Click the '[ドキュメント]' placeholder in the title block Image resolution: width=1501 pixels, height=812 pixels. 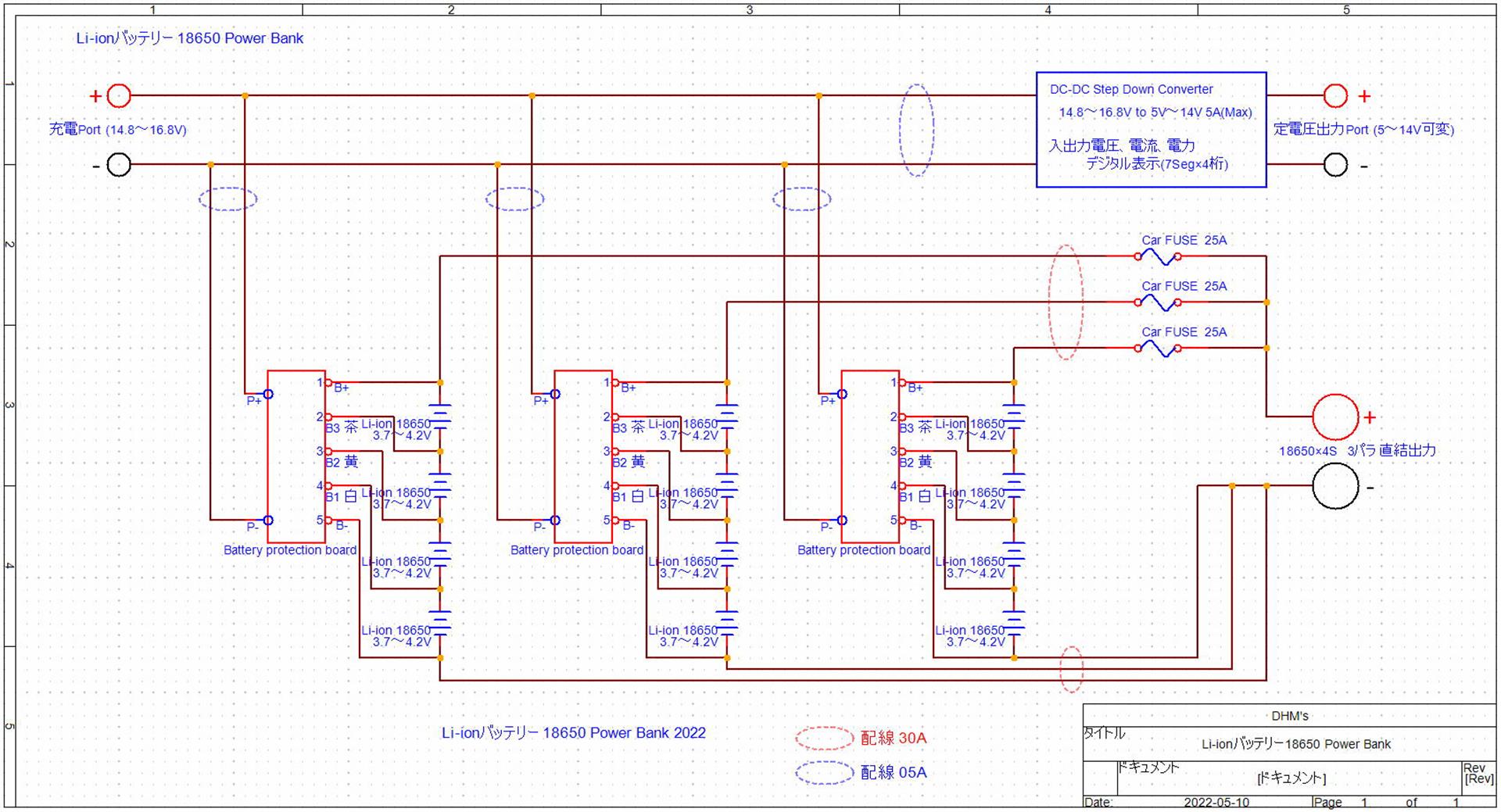1291,778
